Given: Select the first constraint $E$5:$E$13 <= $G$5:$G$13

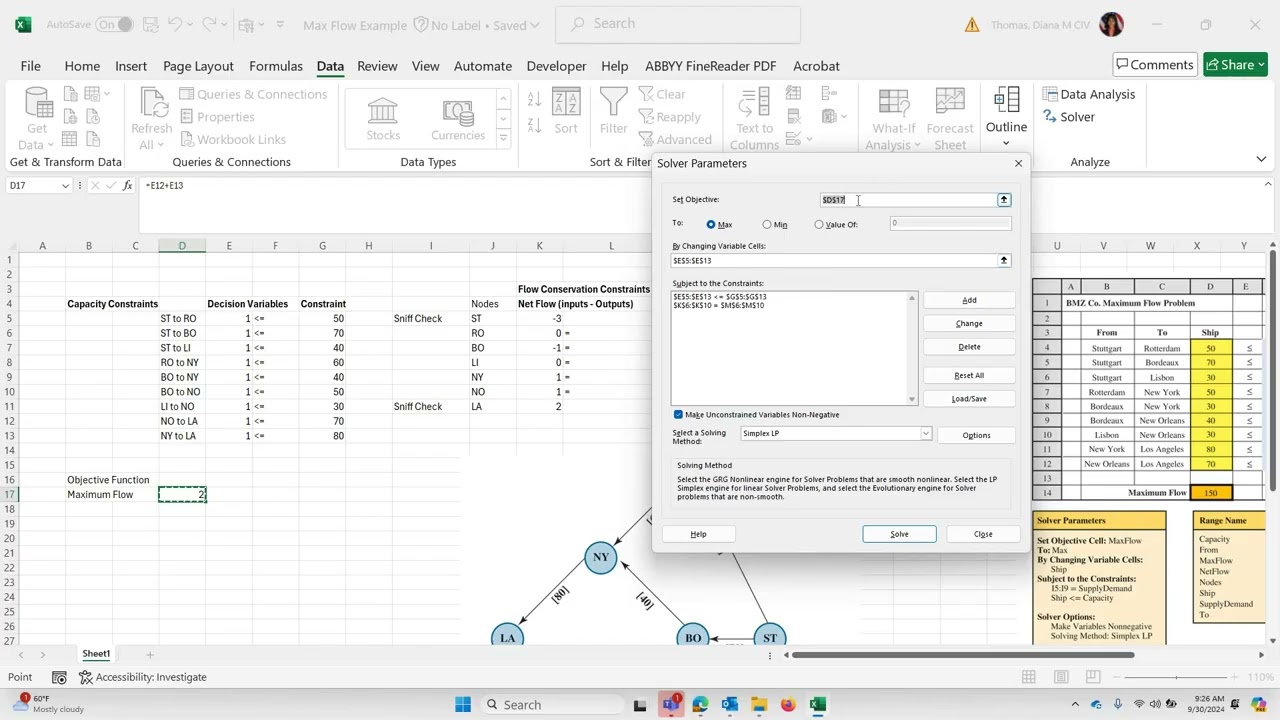Looking at the screenshot, I should click(x=720, y=297).
